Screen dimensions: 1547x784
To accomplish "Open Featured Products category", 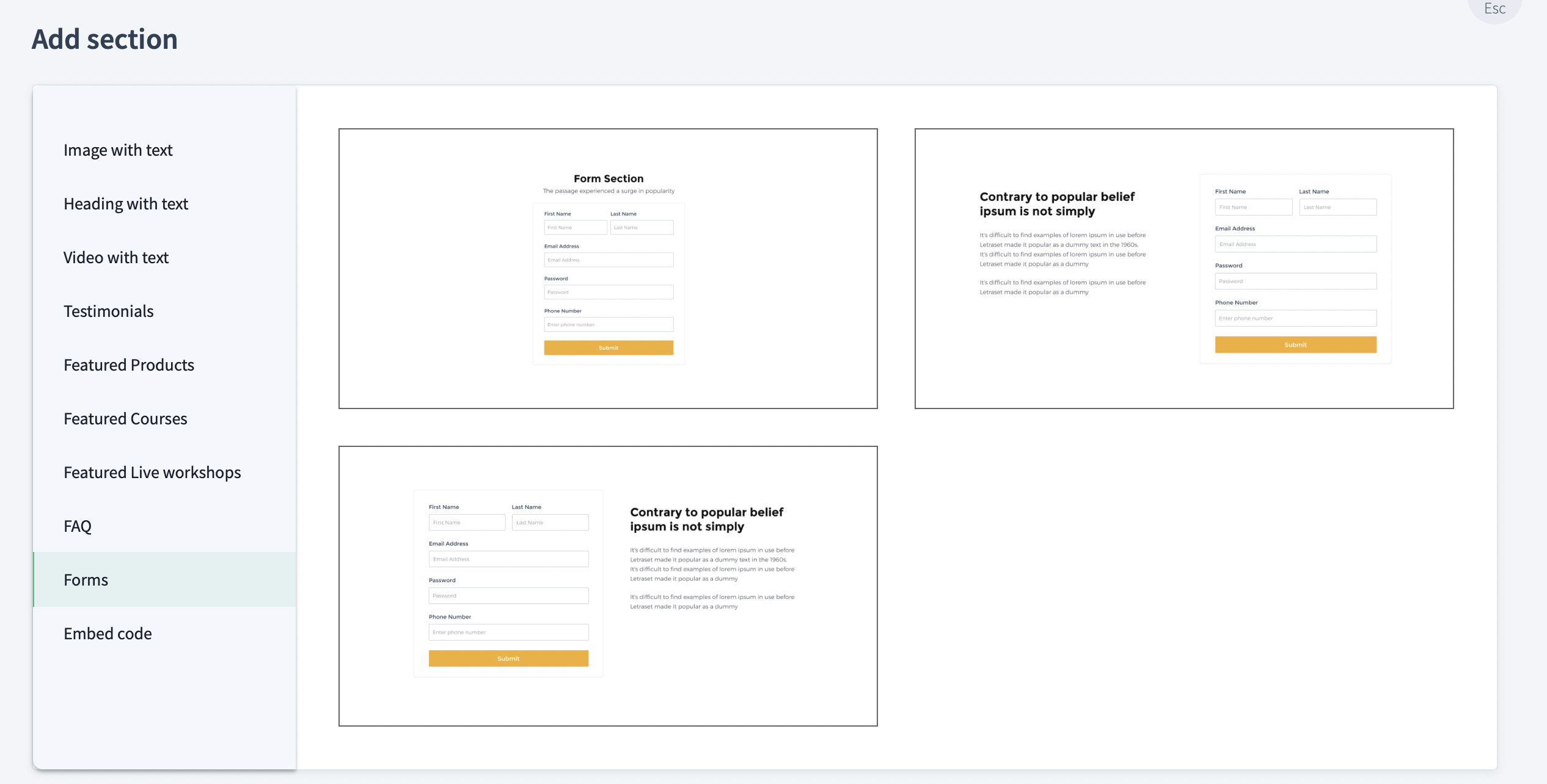I will (x=129, y=365).
